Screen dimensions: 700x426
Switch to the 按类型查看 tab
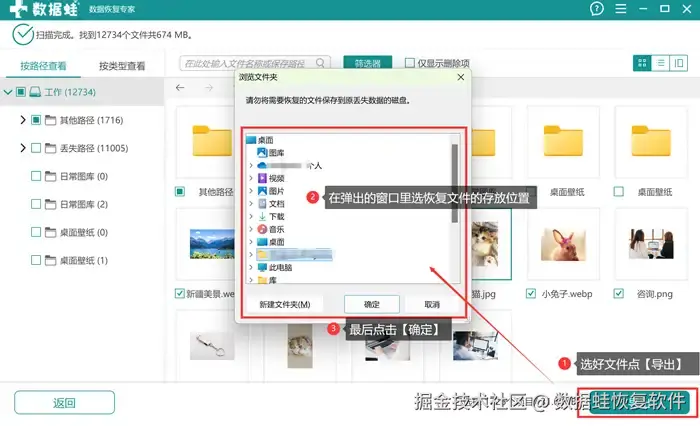point(122,66)
